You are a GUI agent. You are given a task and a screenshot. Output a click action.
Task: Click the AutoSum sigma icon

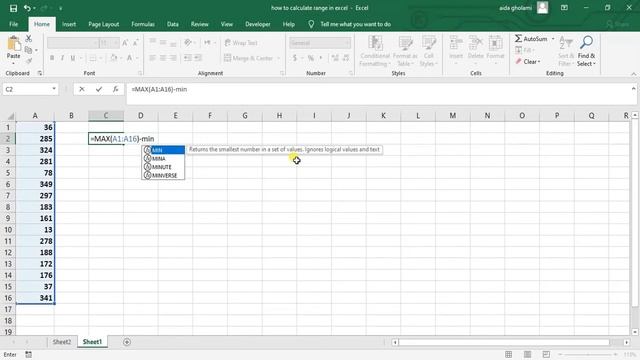point(518,38)
